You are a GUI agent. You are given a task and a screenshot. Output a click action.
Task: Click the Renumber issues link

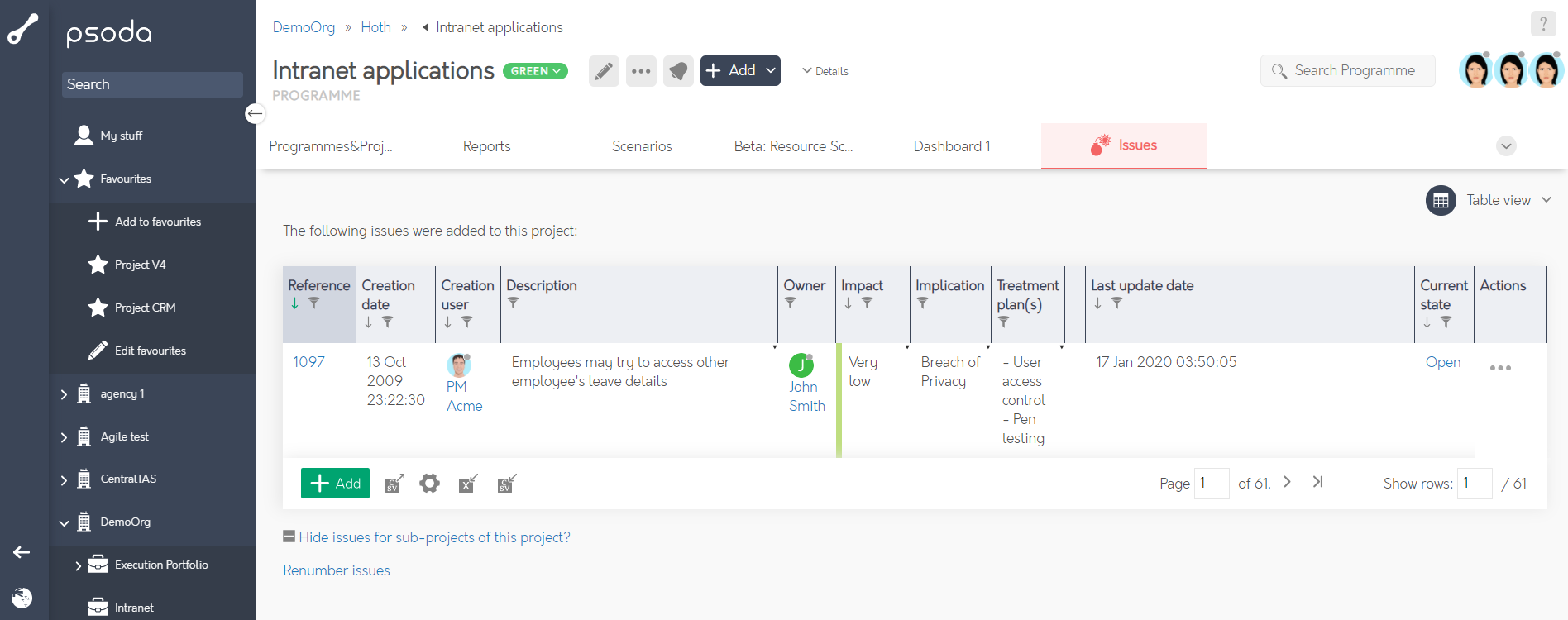coord(337,570)
